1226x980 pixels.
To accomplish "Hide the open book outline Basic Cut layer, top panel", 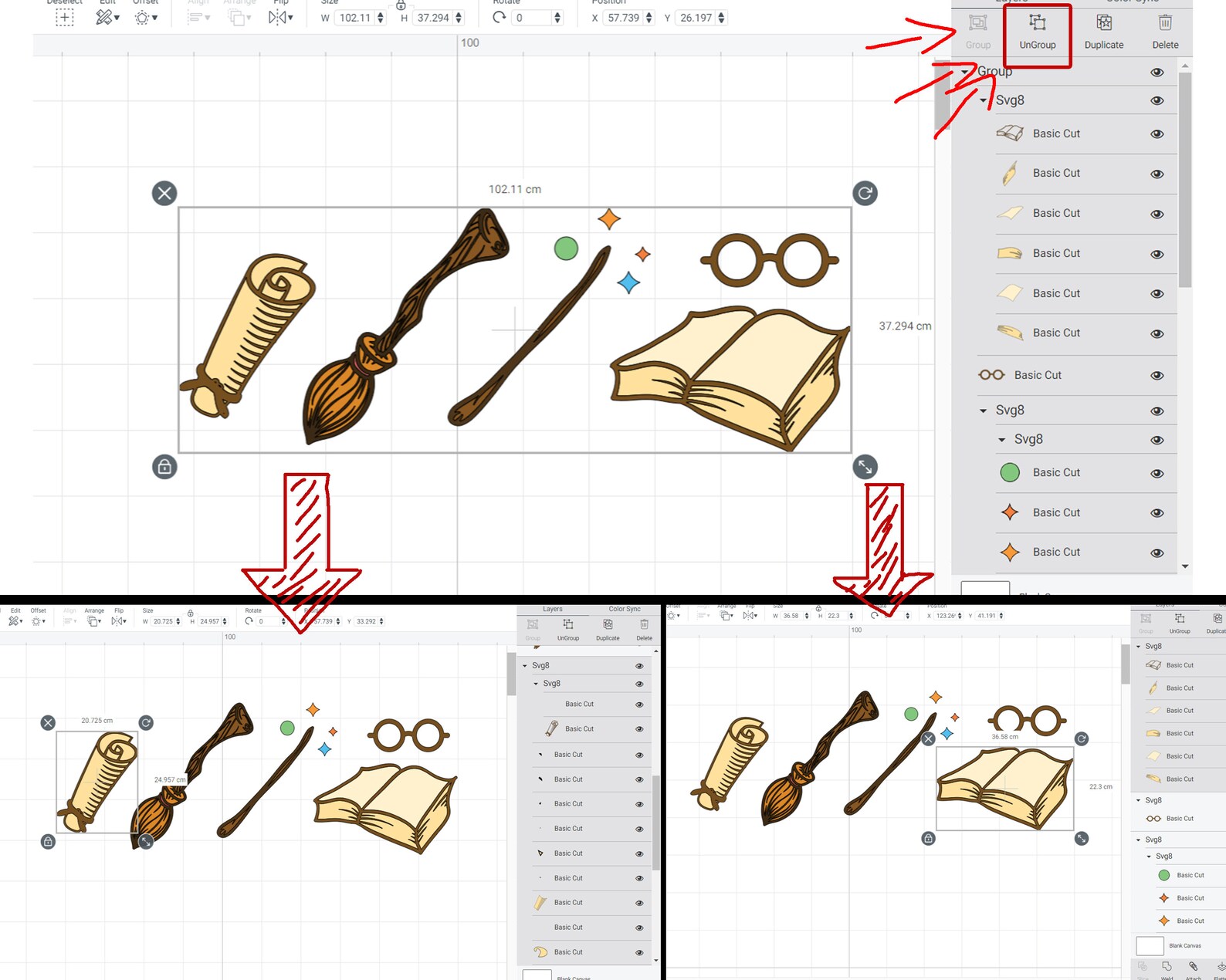I will 1157,133.
